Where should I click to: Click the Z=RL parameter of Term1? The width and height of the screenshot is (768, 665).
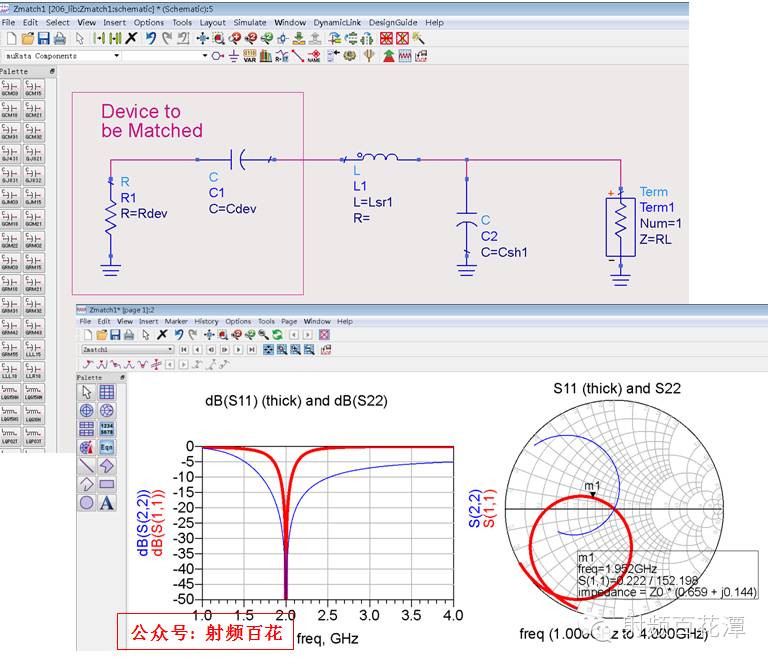[655, 239]
